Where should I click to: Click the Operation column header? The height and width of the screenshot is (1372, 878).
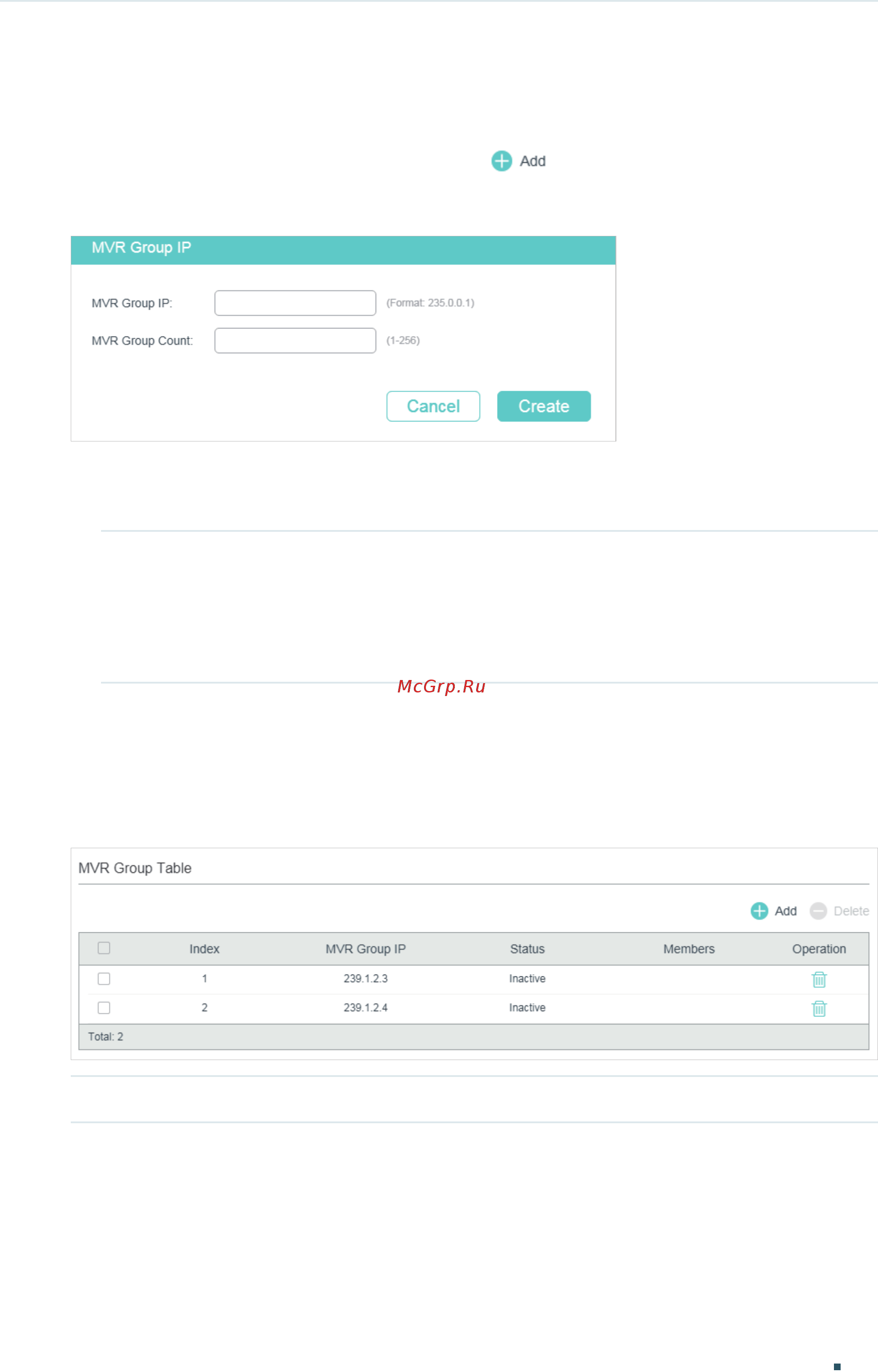(x=819, y=950)
